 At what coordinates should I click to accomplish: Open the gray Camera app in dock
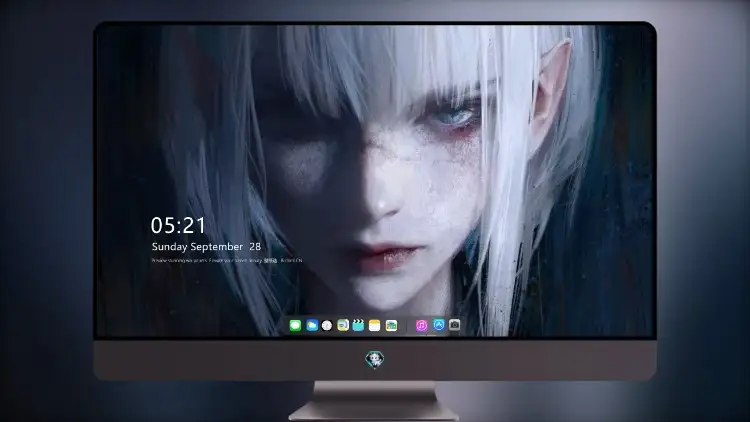(454, 325)
